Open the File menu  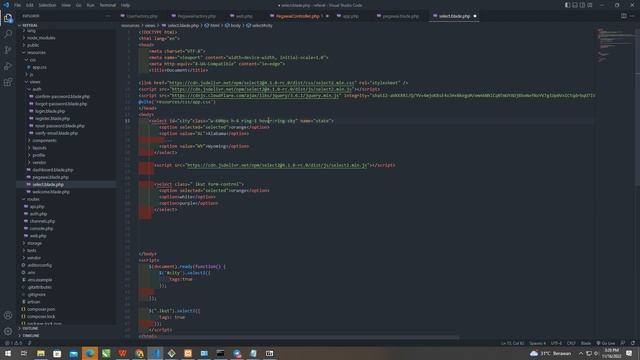coord(18,5)
